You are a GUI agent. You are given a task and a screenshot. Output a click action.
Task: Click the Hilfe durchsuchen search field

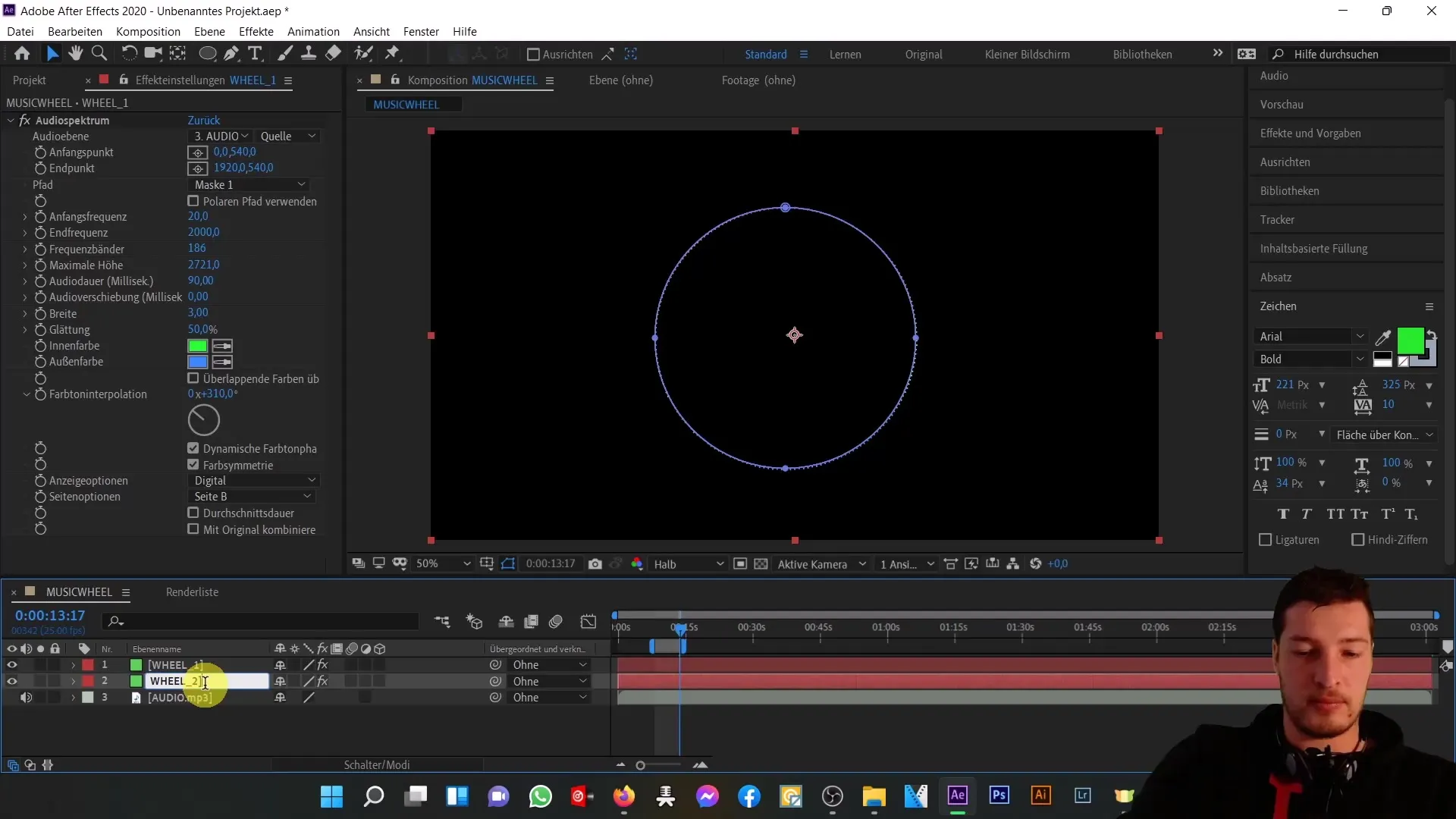click(1361, 55)
